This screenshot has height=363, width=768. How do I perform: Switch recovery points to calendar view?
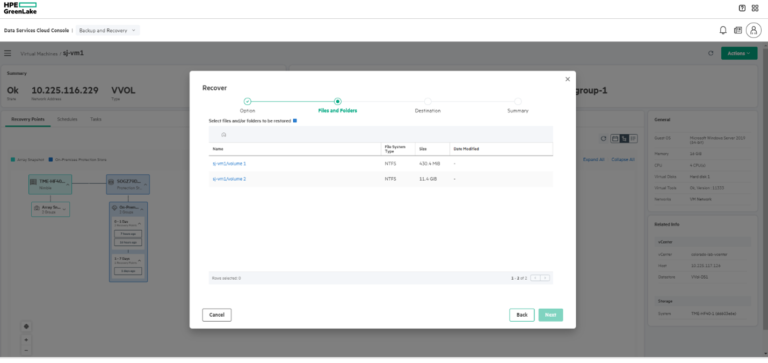click(x=615, y=139)
